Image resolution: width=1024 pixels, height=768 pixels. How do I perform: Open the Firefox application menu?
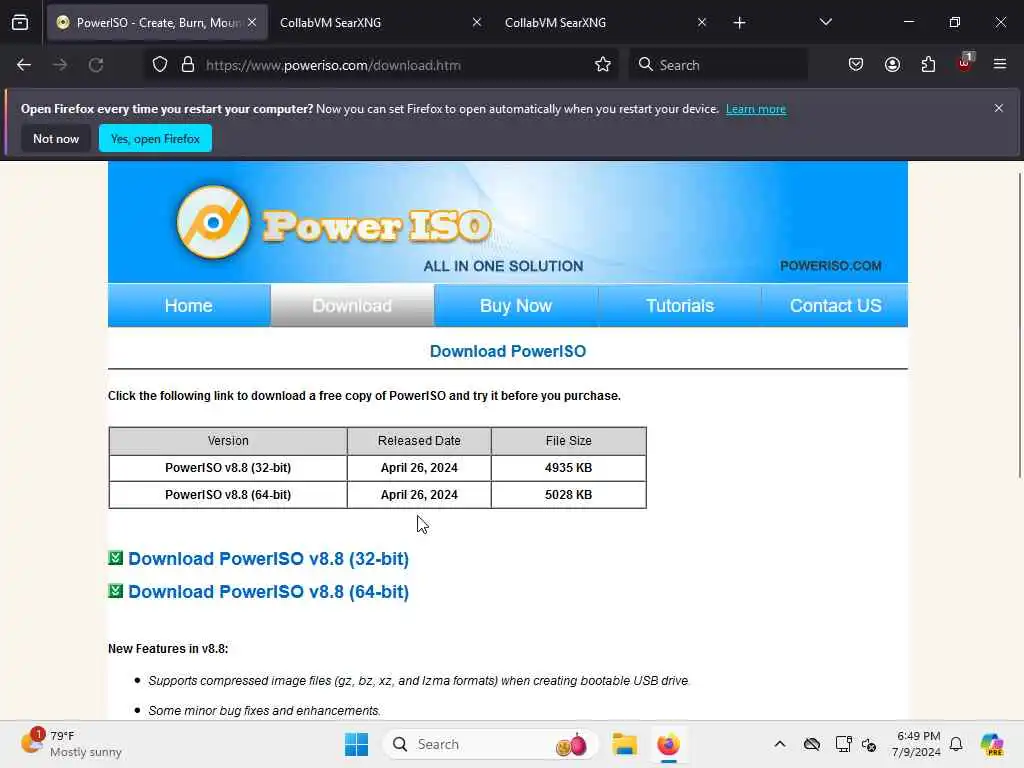pos(1000,65)
